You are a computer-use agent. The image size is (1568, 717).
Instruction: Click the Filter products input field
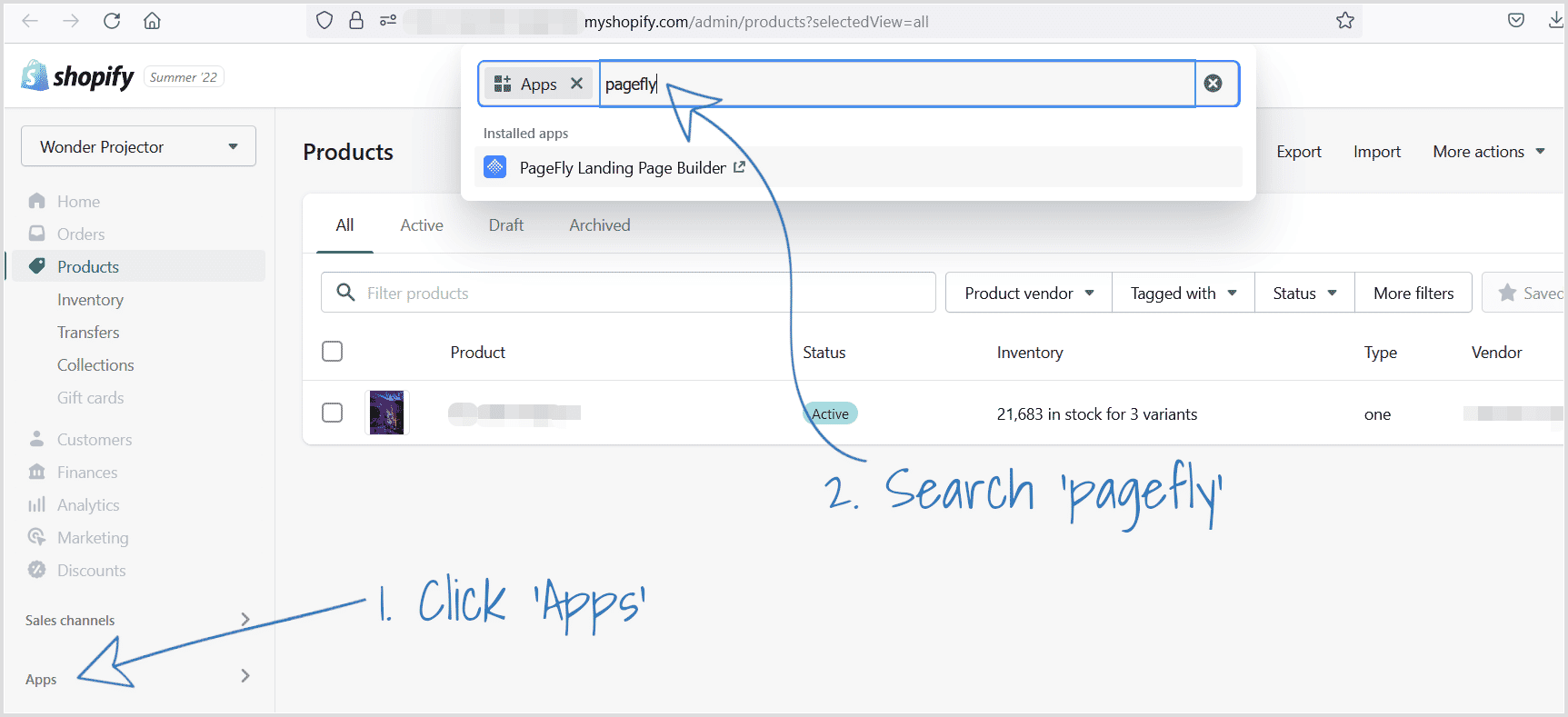(628, 293)
